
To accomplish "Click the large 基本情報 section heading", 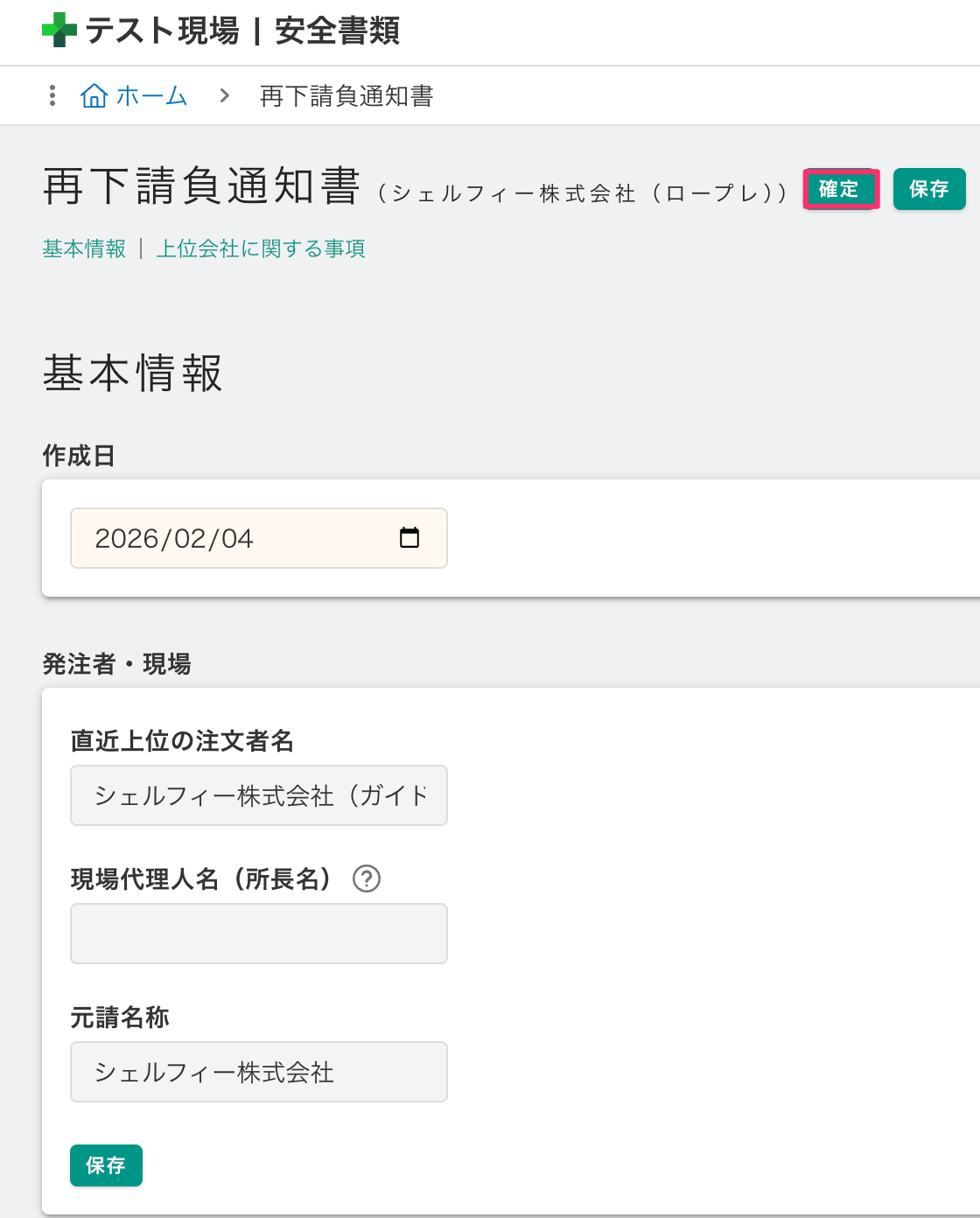I will 133,373.
